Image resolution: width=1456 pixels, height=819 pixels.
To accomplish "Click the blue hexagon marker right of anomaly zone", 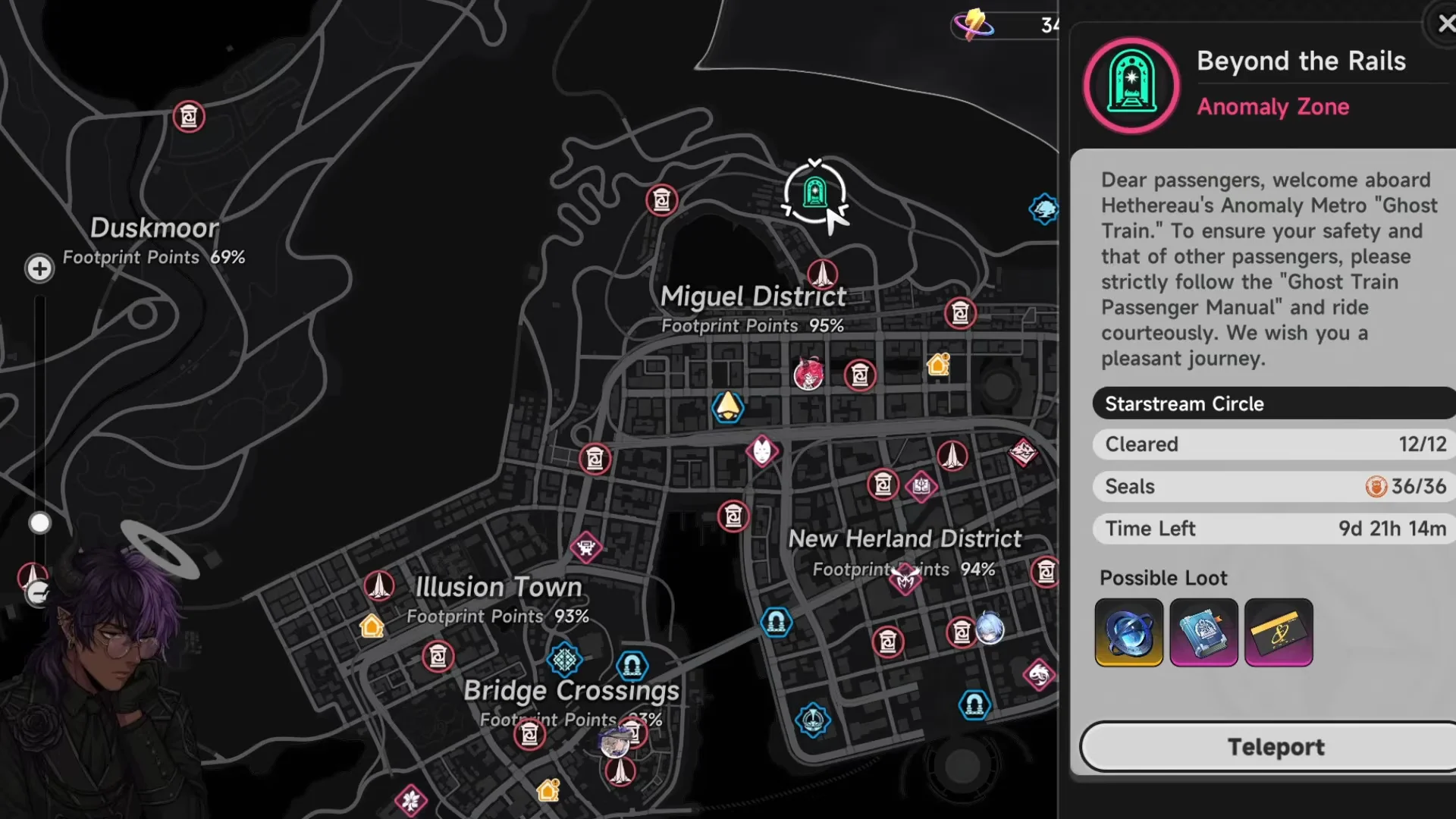I will point(1044,209).
